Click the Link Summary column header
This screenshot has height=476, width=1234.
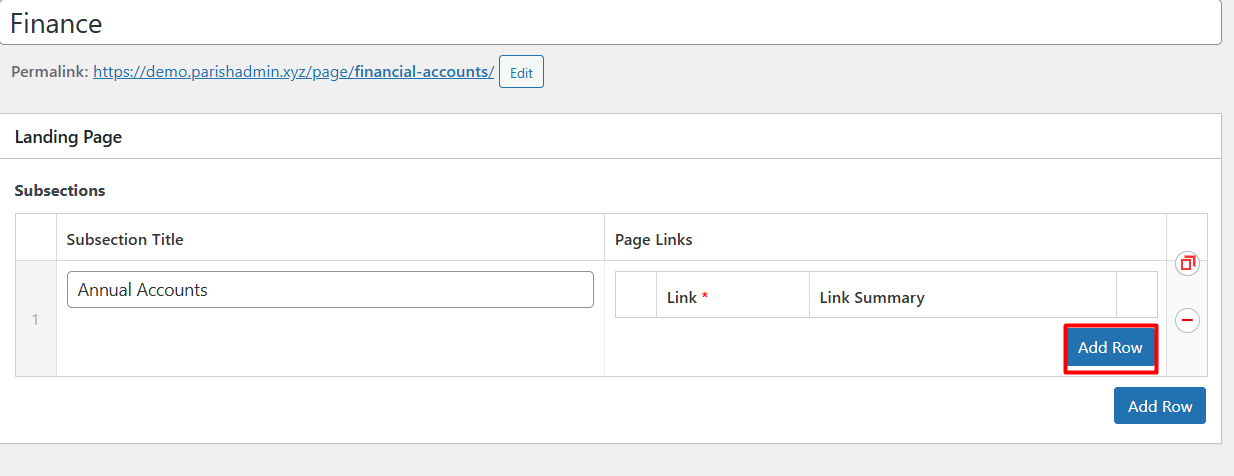tap(872, 297)
